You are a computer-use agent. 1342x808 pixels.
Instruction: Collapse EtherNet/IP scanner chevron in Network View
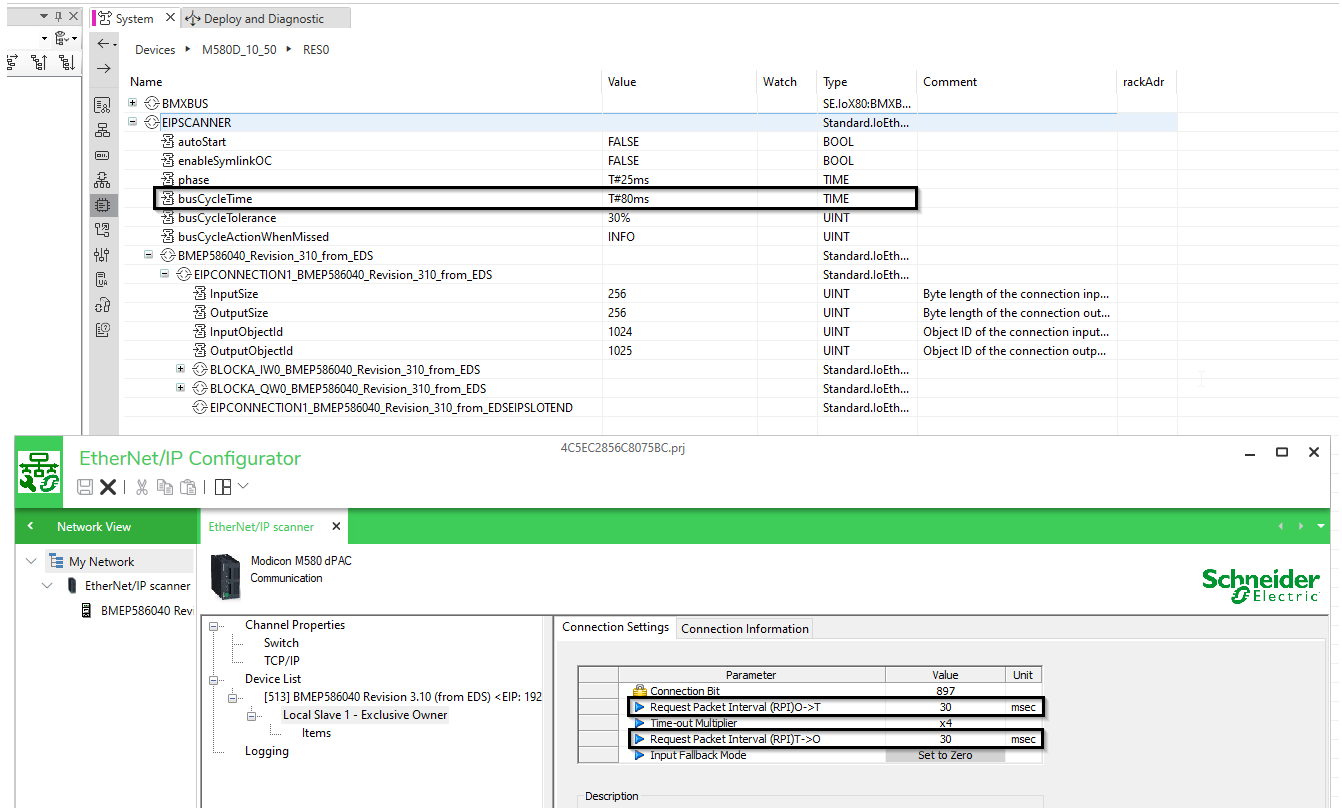tap(47, 586)
